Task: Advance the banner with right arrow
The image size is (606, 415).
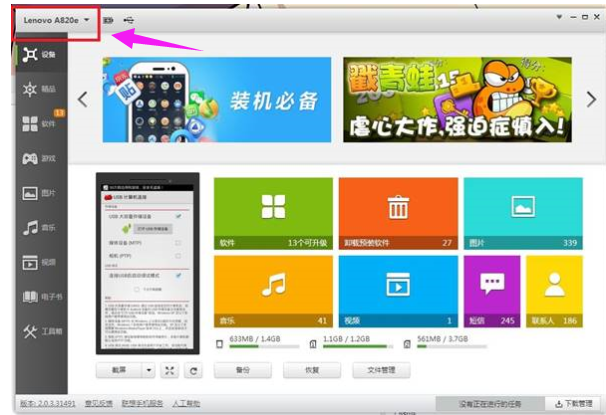Action: tap(590, 99)
